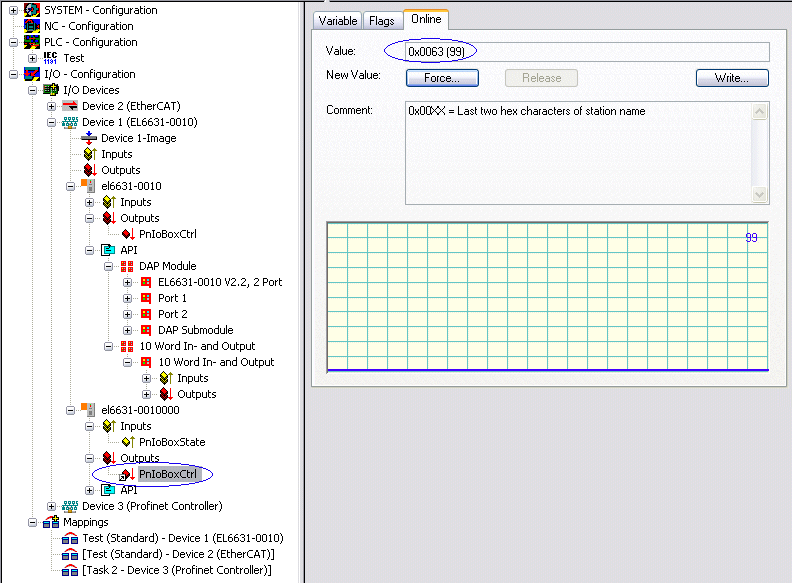Screen dimensions: 792x583
Task: Click Test (Standard) - Device 1 mapping icon
Action: 70,539
